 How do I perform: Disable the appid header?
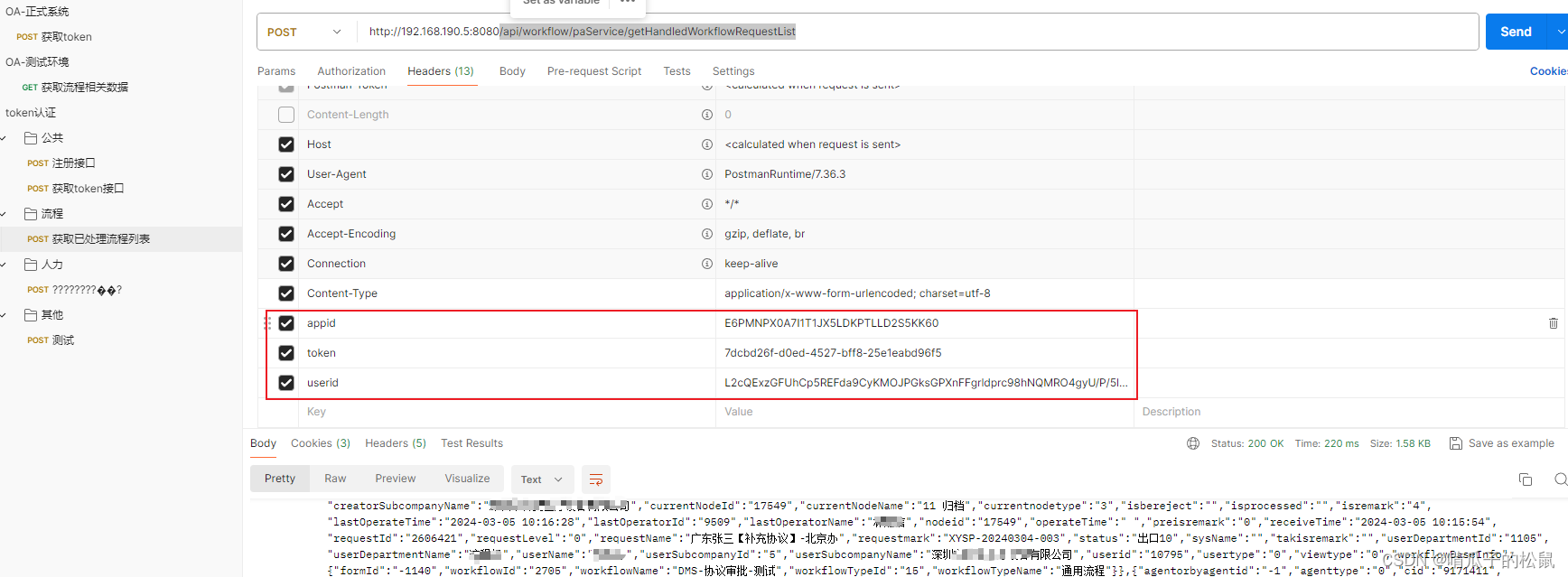point(286,323)
